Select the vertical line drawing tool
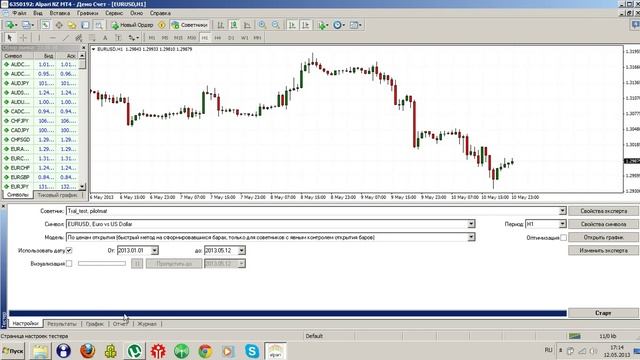 pyautogui.click(x=39, y=38)
